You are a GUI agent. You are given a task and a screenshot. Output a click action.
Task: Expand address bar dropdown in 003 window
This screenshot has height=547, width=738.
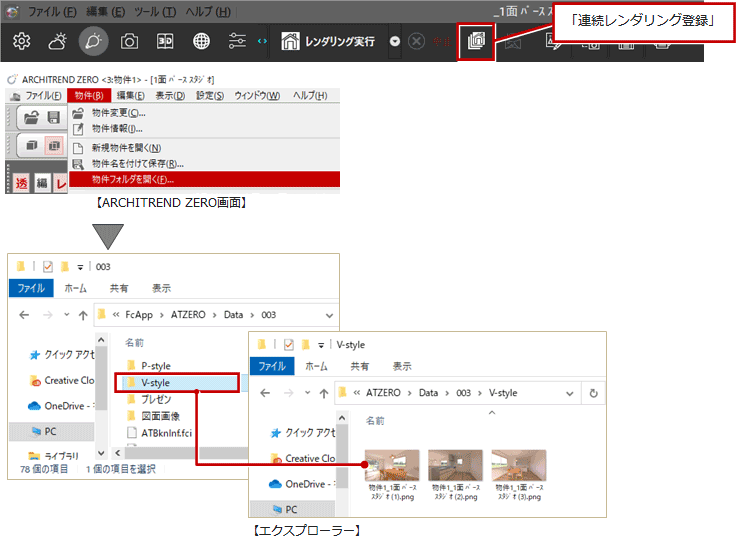(x=329, y=315)
